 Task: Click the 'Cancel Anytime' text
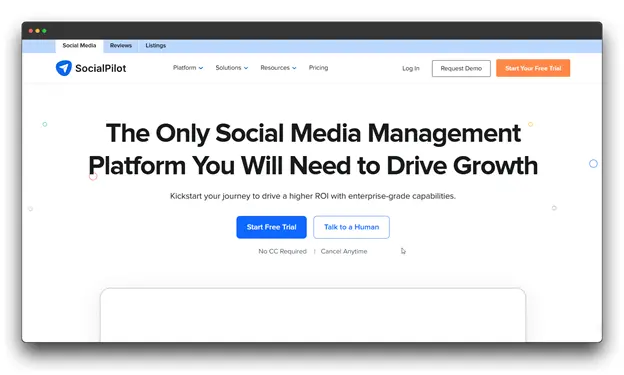(x=344, y=251)
